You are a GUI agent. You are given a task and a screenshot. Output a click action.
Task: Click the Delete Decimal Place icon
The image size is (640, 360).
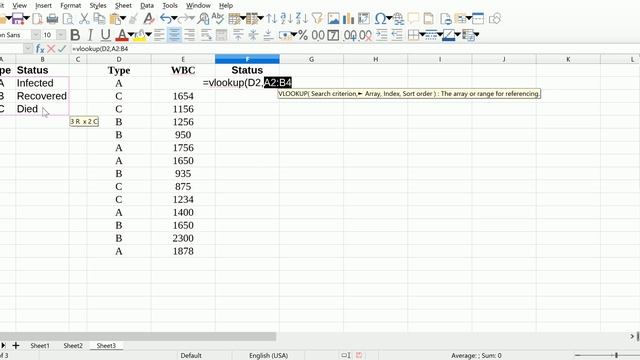tap(366, 35)
